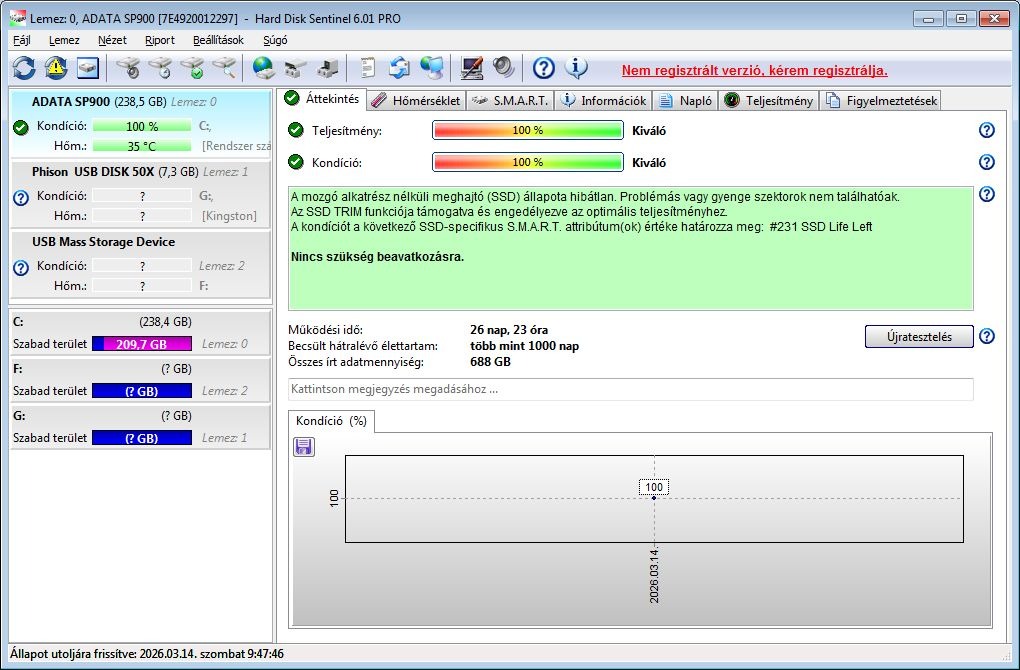The height and width of the screenshot is (670, 1020).
Task: Click the disk drive panel toolbar icon
Action: pyautogui.click(x=88, y=68)
